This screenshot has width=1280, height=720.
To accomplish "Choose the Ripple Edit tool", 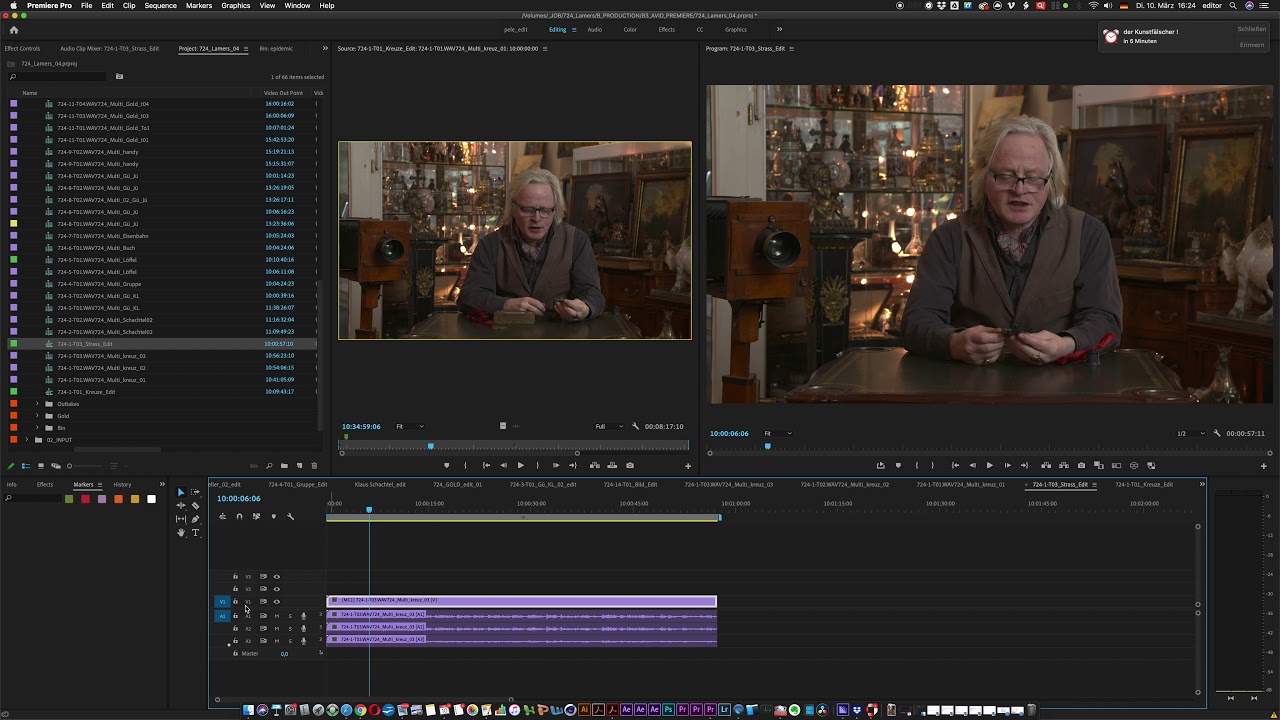I will (181, 505).
